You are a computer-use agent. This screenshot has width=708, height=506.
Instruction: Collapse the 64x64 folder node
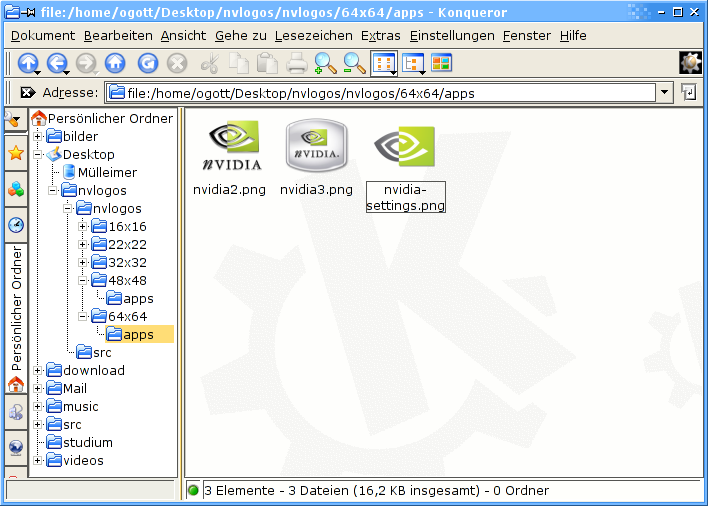click(83, 316)
